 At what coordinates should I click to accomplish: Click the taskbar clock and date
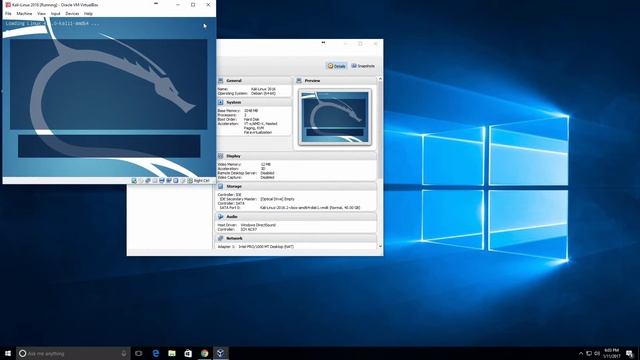point(611,353)
